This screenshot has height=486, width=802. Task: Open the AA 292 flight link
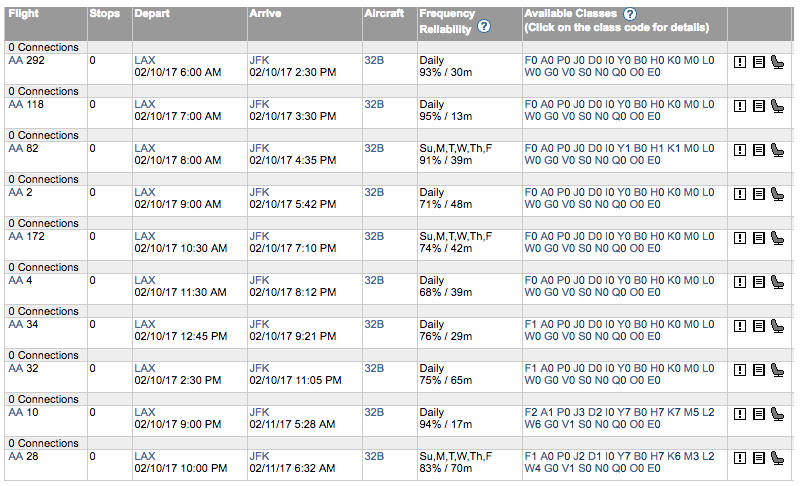[x=27, y=60]
